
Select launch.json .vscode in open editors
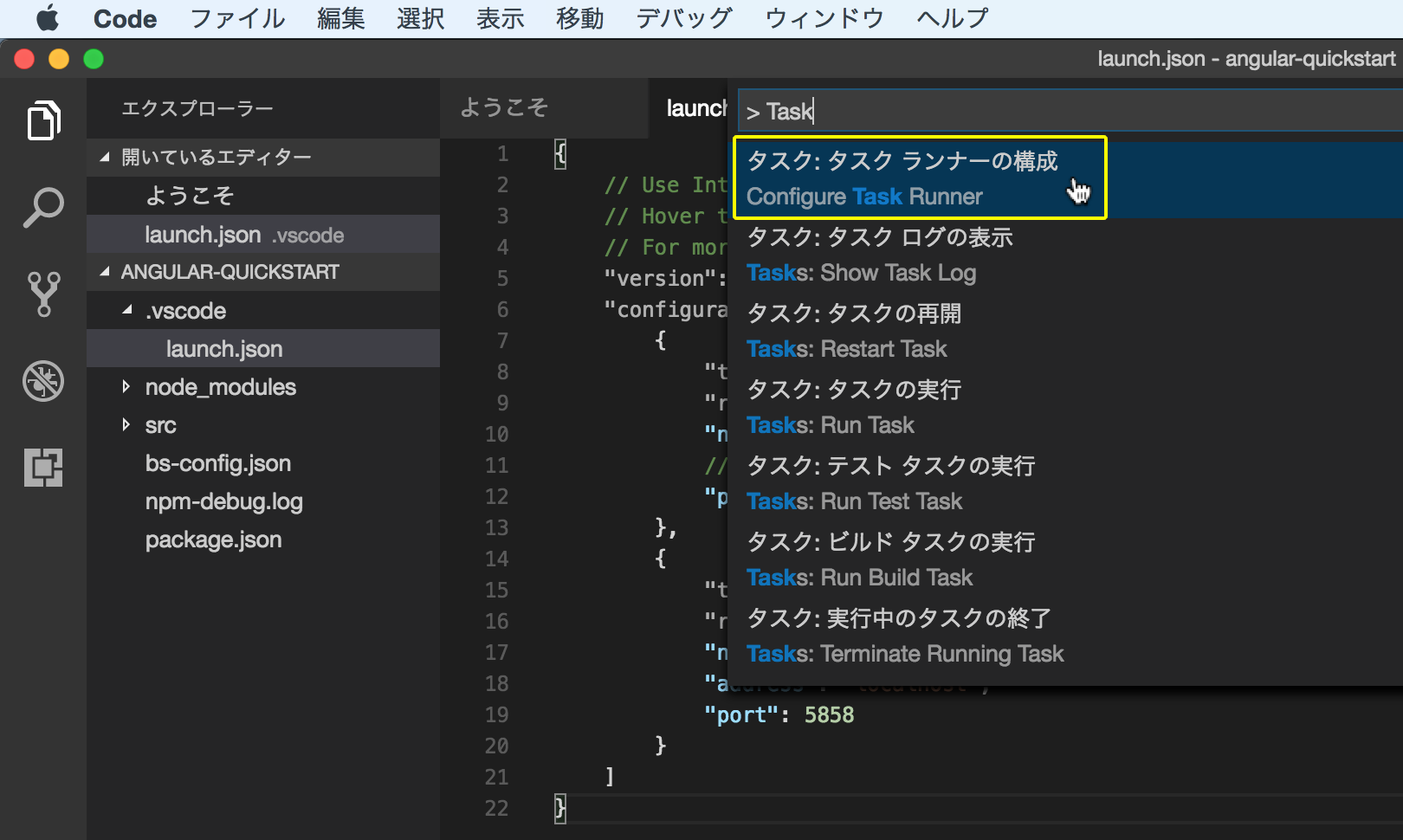[263, 235]
